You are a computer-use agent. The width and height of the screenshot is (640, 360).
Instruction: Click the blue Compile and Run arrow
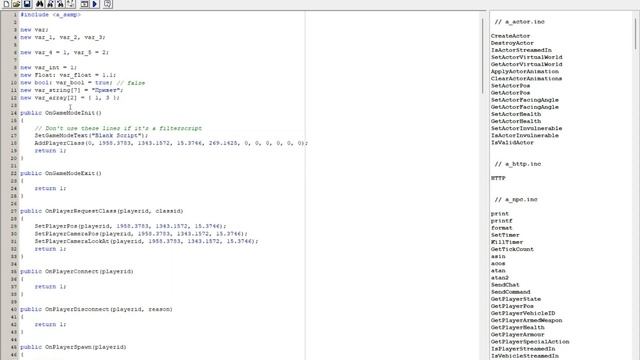pyautogui.click(x=95, y=4)
